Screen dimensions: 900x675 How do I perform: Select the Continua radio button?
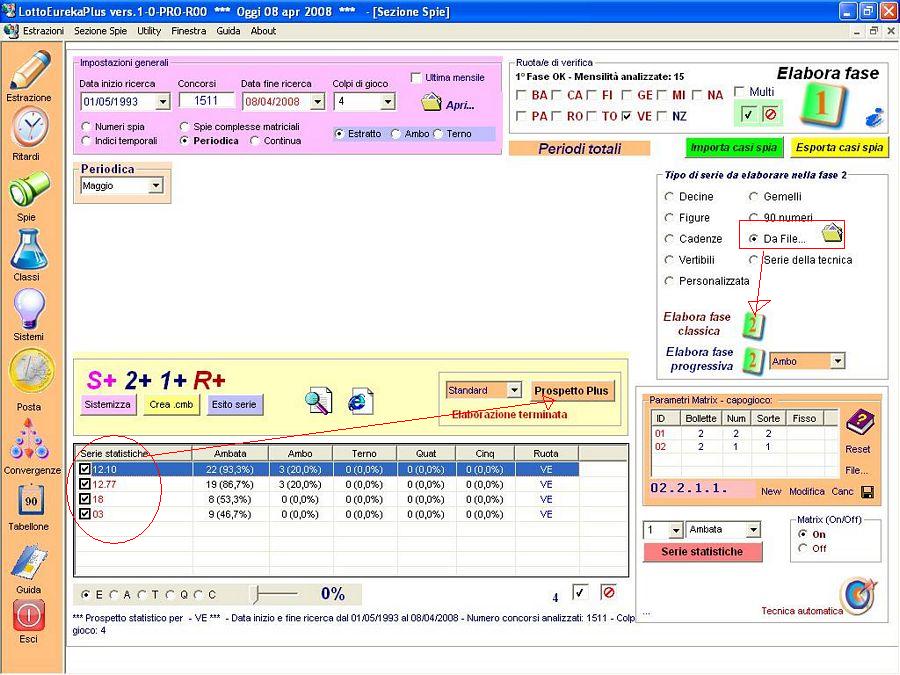pos(255,141)
